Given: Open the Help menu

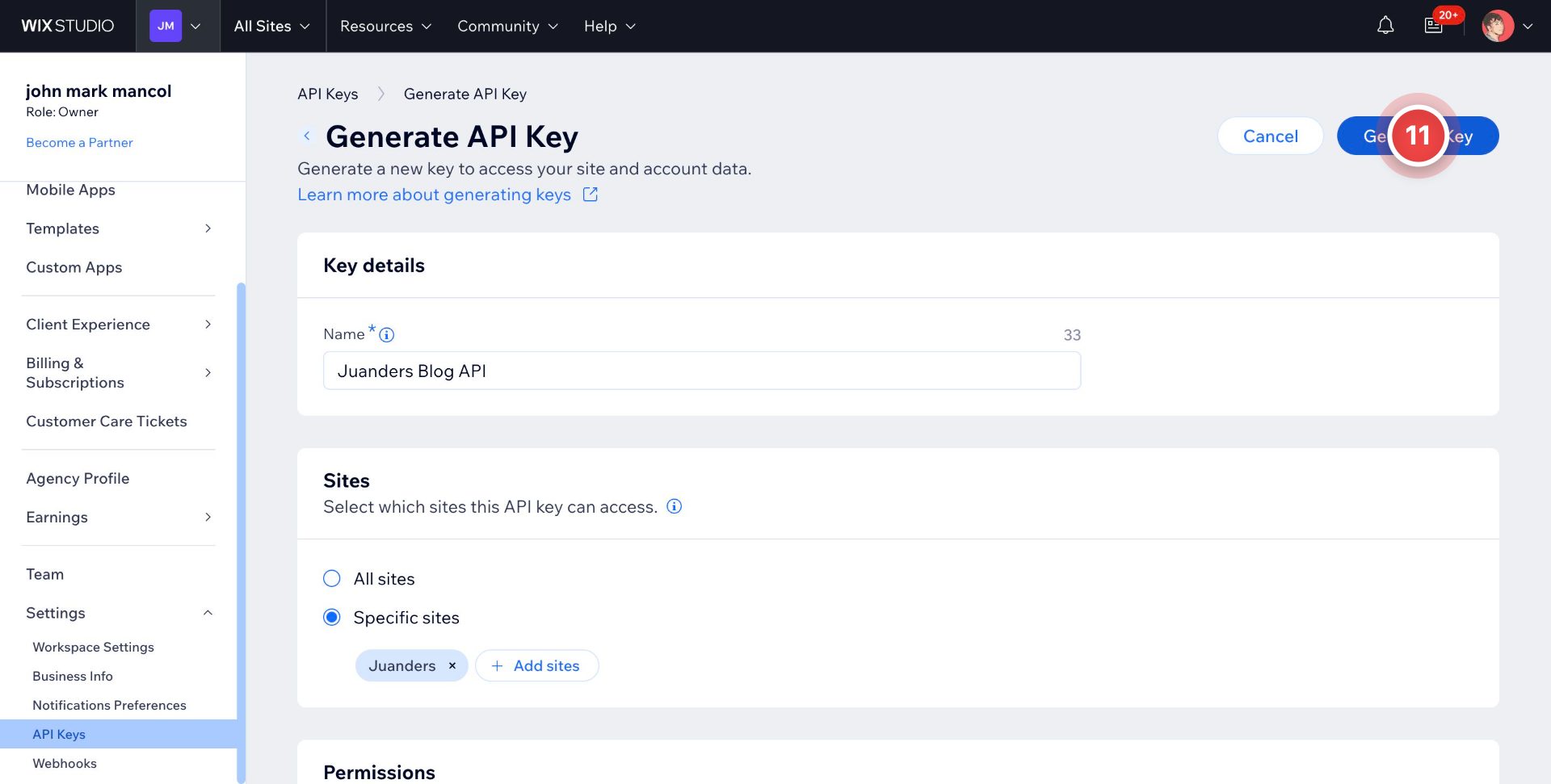Looking at the screenshot, I should pos(610,26).
